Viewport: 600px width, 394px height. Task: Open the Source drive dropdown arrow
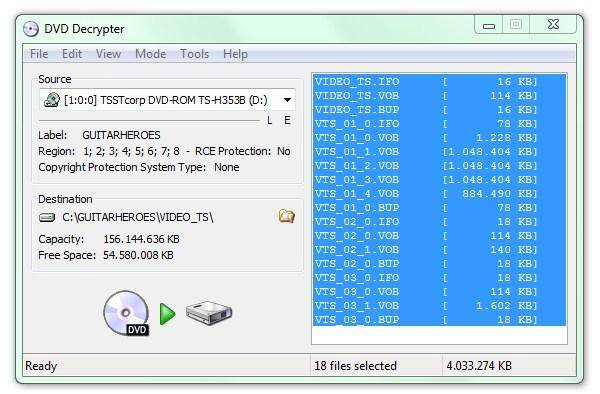point(287,100)
